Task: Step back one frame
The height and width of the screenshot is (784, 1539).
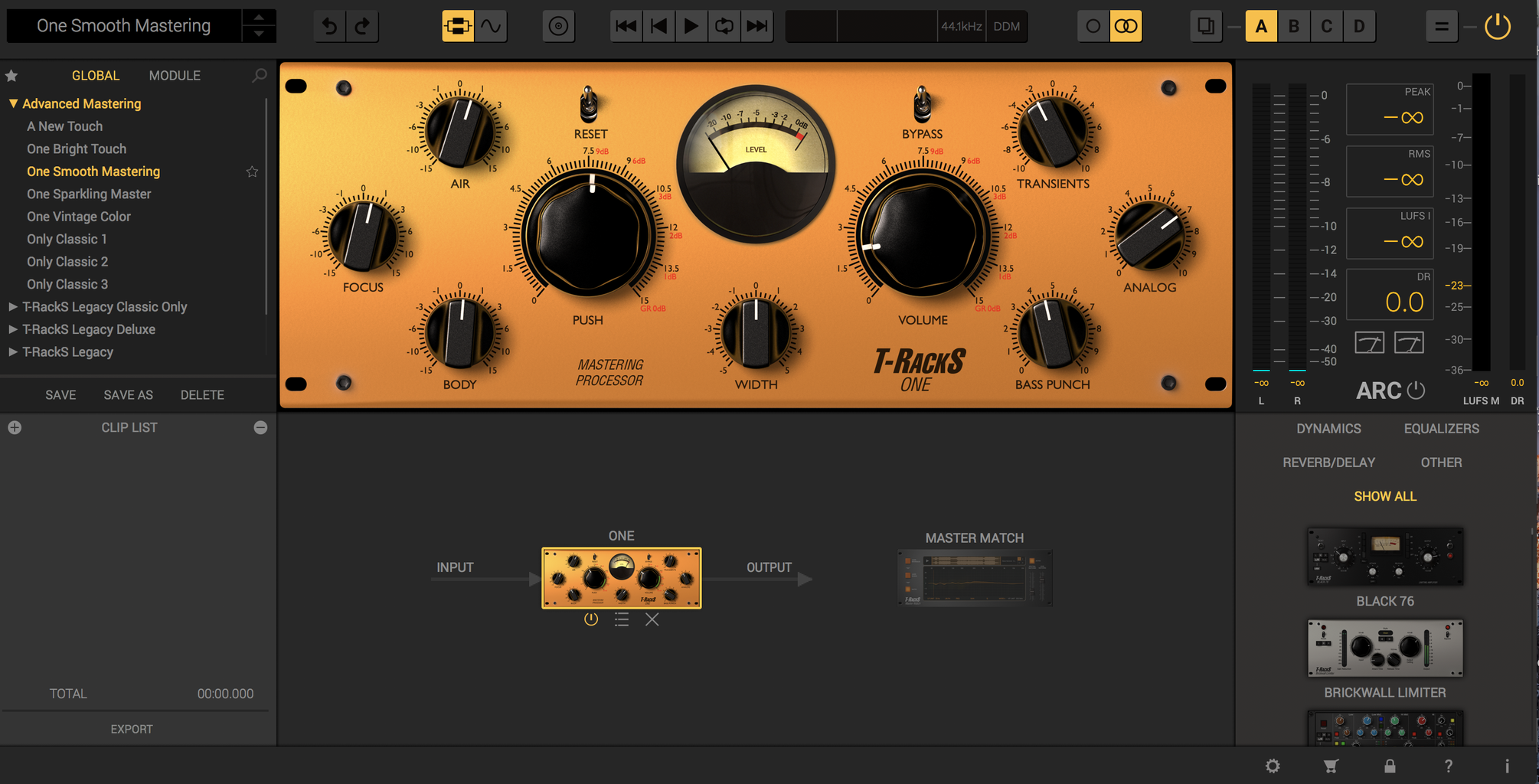Action: (658, 27)
